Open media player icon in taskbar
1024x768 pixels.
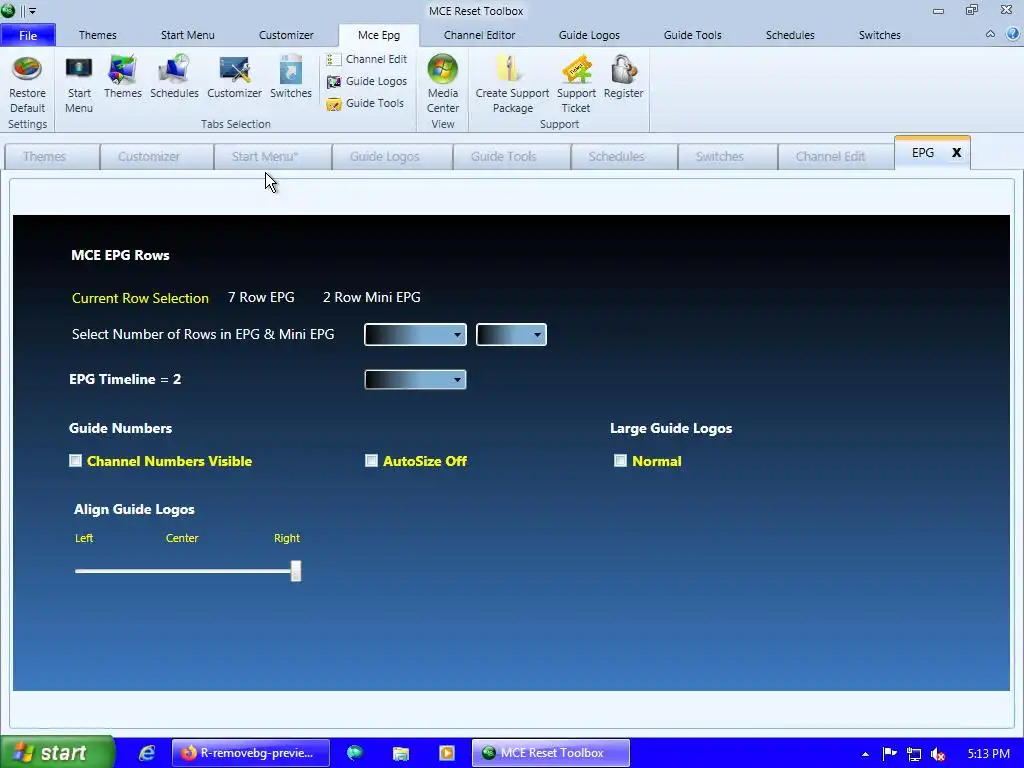[x=447, y=753]
